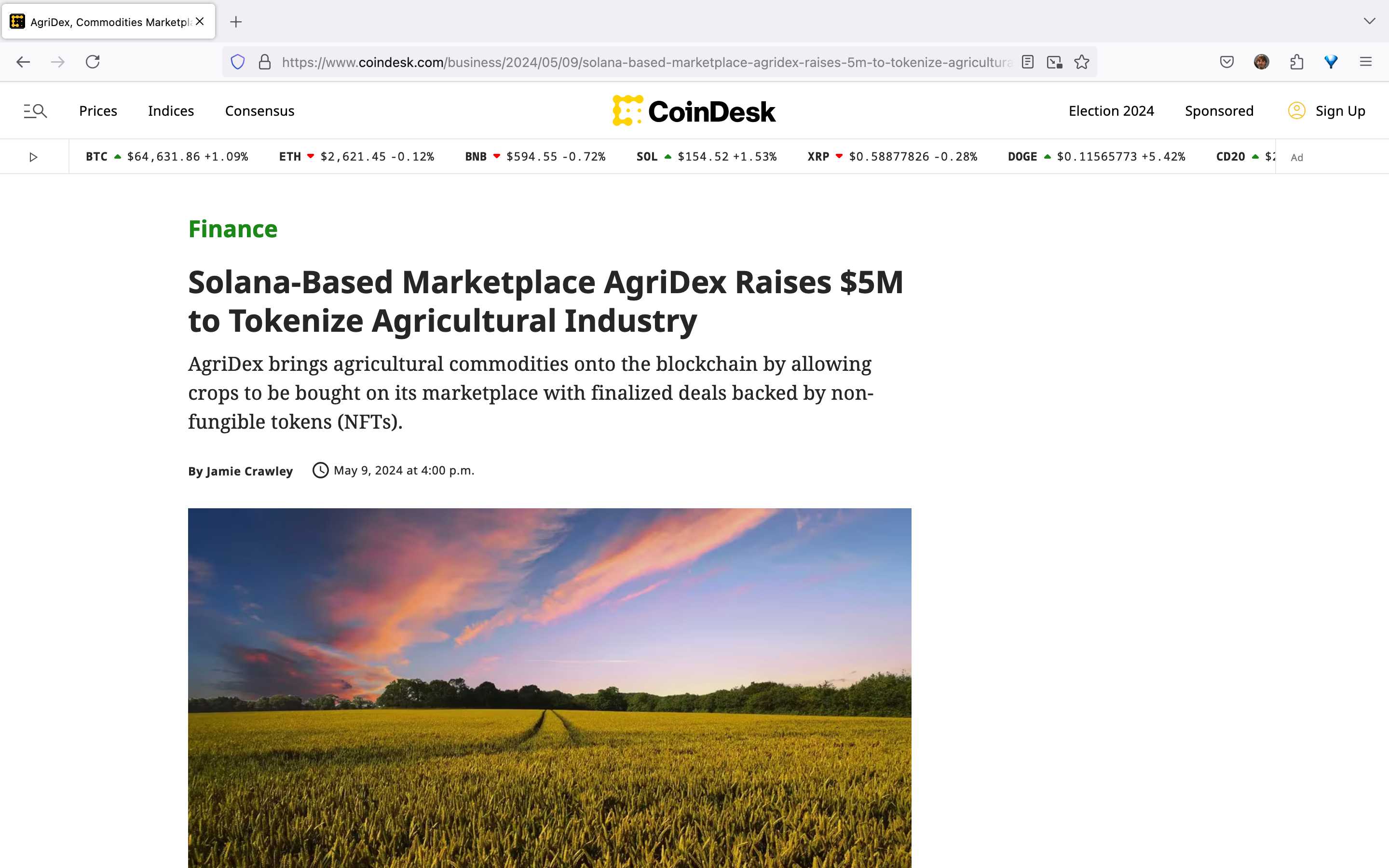
Task: Open the CoinDesk menu search icon
Action: point(35,111)
